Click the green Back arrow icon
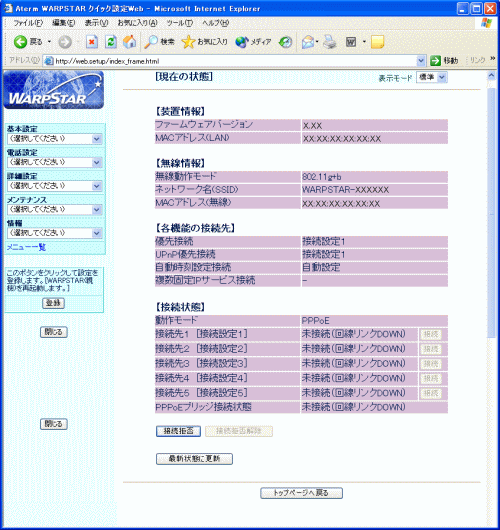 point(20,42)
